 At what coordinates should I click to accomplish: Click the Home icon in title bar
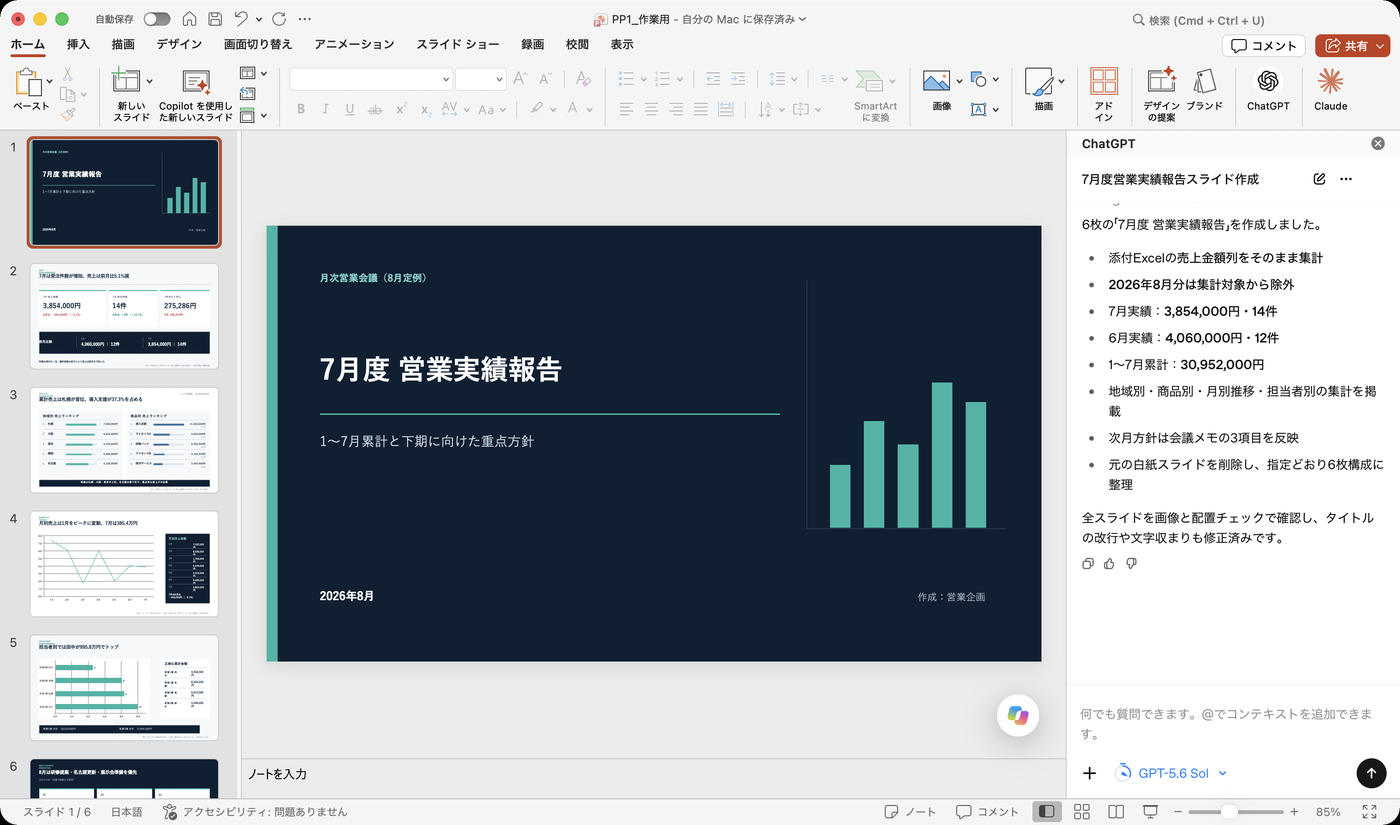190,19
